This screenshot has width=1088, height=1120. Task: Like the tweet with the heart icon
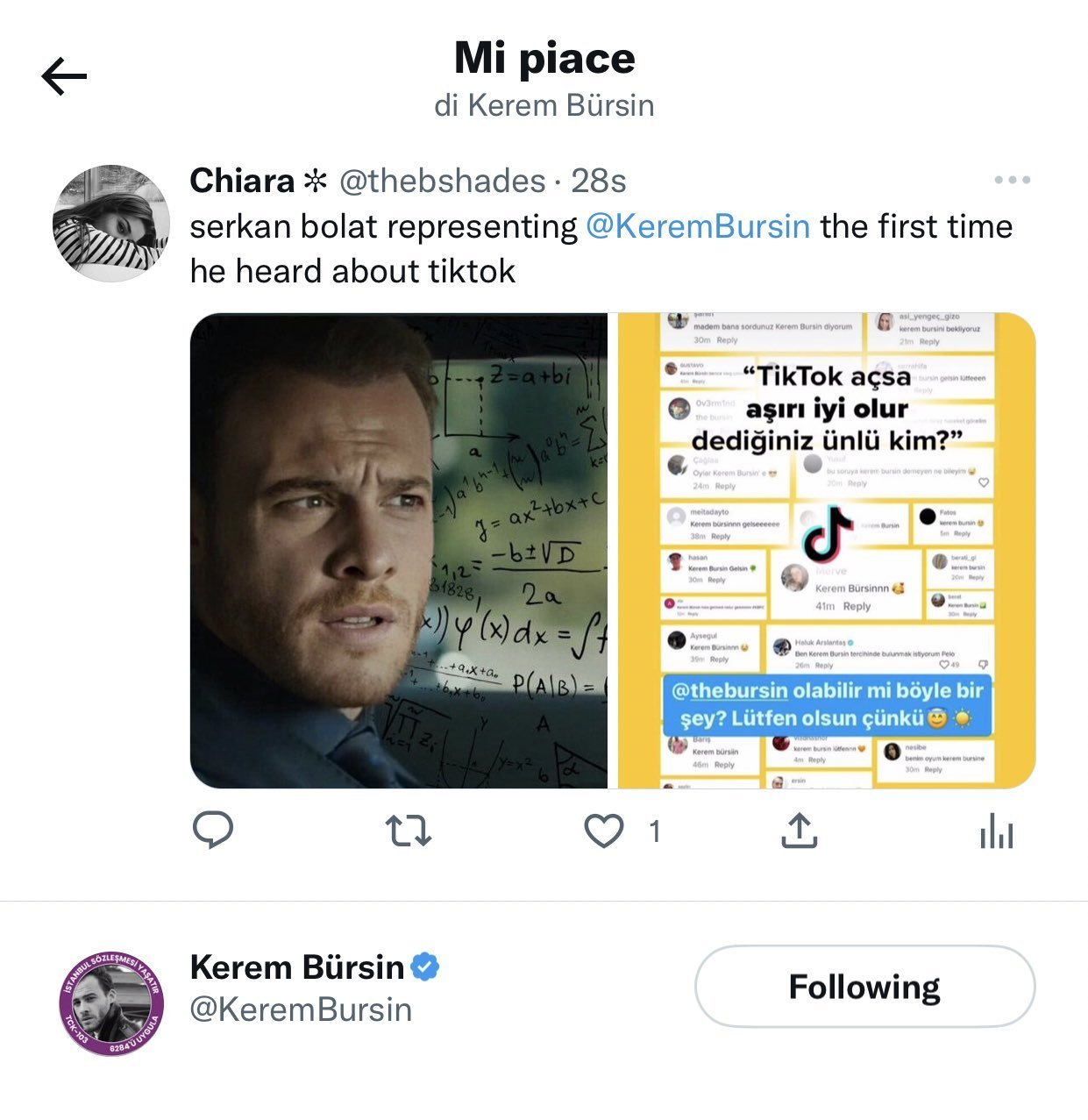pyautogui.click(x=604, y=830)
